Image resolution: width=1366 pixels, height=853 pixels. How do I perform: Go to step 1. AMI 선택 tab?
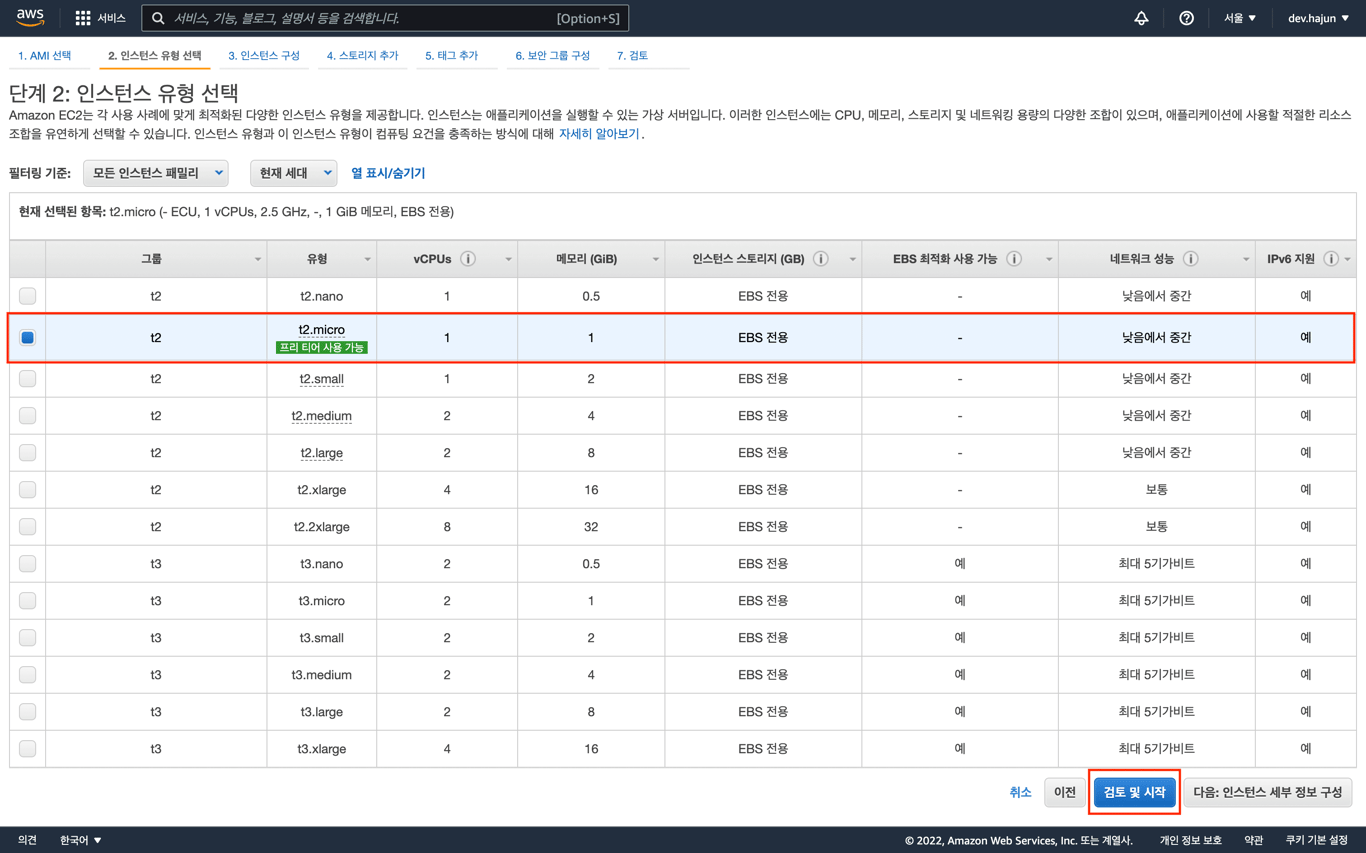coord(45,56)
